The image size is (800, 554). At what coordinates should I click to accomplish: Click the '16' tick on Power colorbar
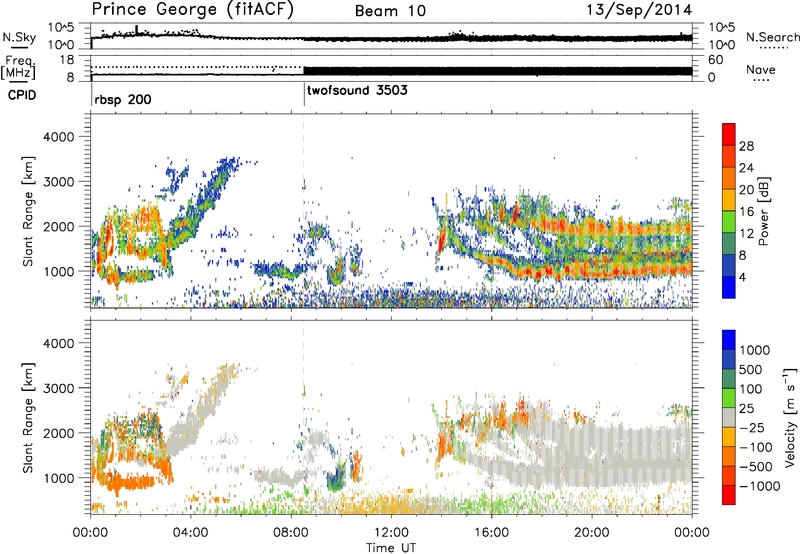click(x=746, y=212)
